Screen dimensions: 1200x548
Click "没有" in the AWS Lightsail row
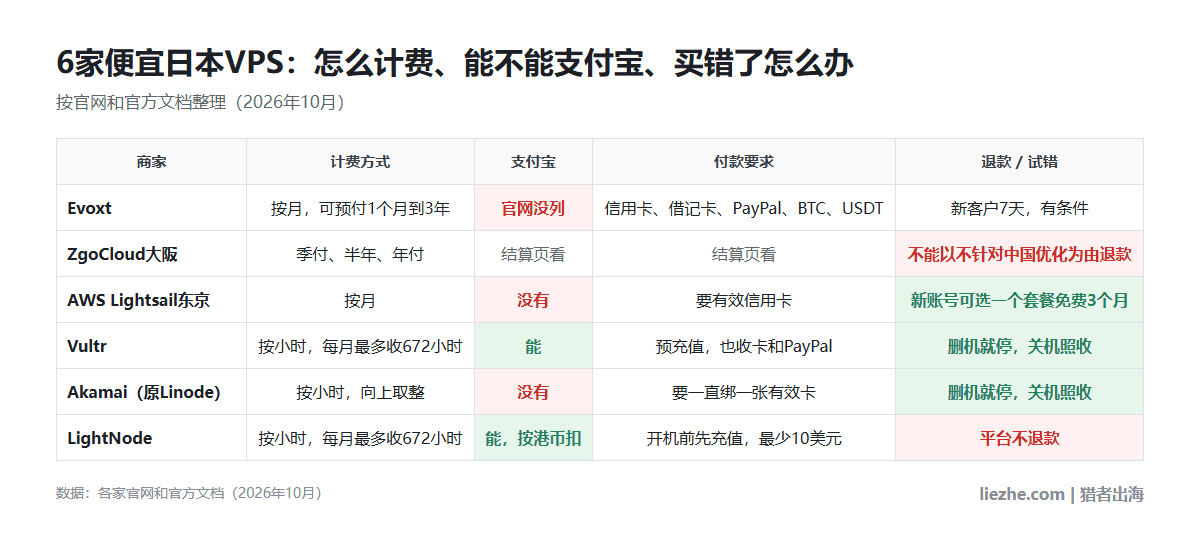[x=533, y=300]
